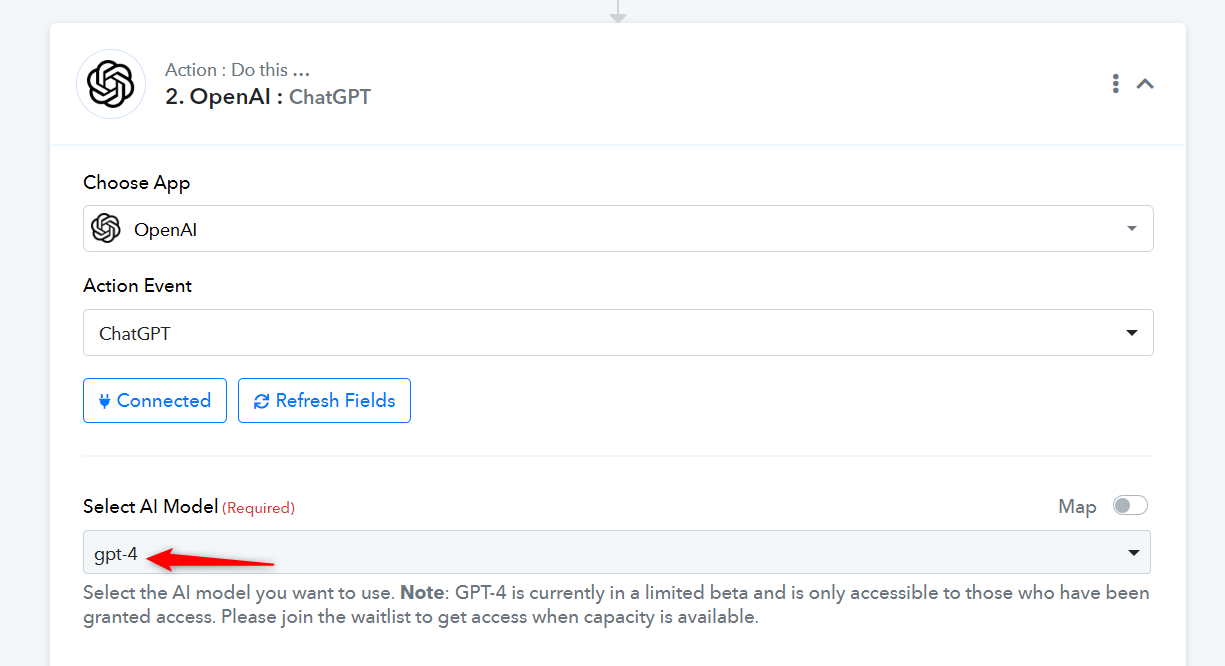Open the three-dot options menu
Screen dimensions: 1225x666
[1115, 84]
